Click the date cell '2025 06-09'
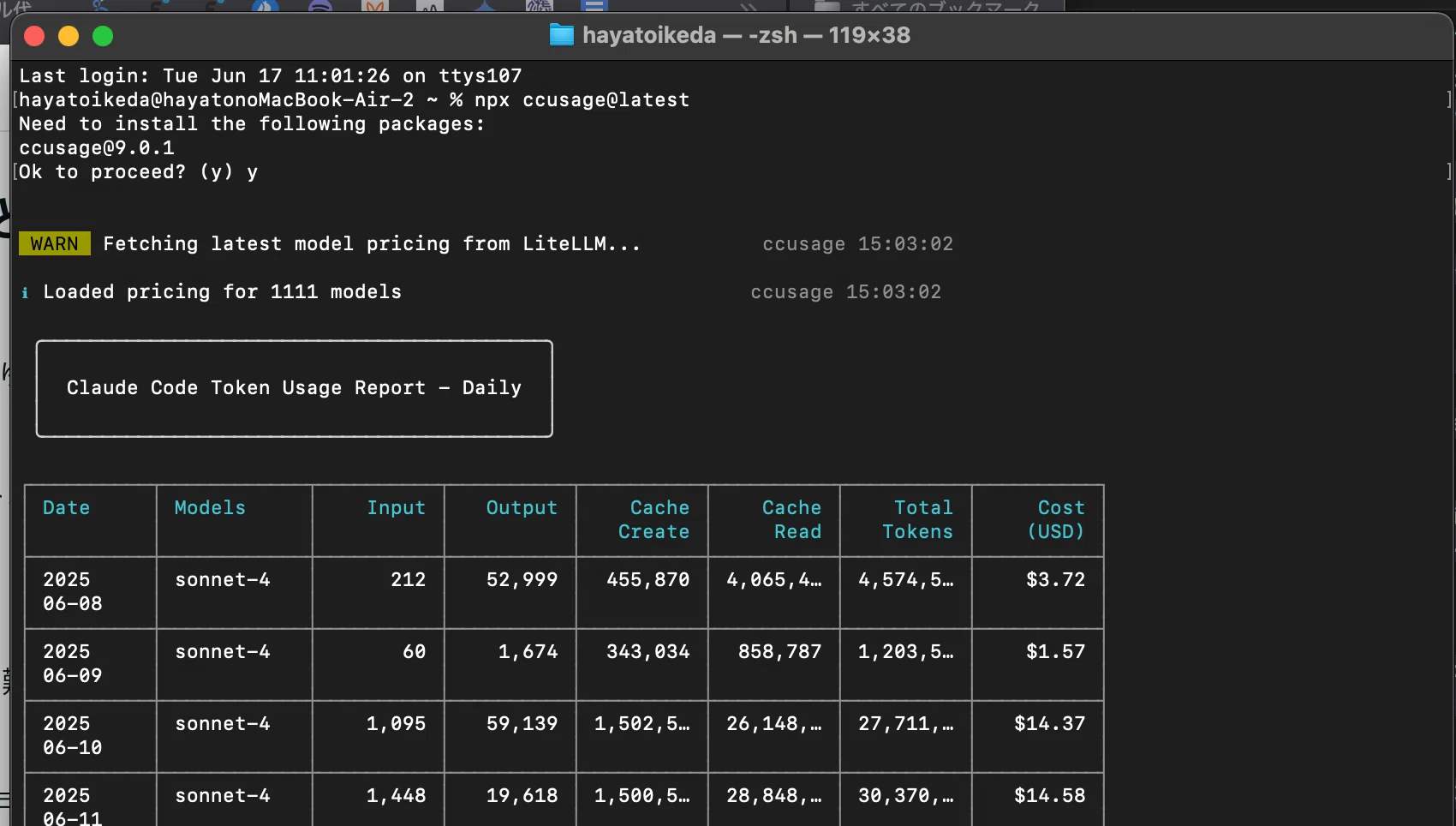Viewport: 1456px width, 826px height. (73, 664)
